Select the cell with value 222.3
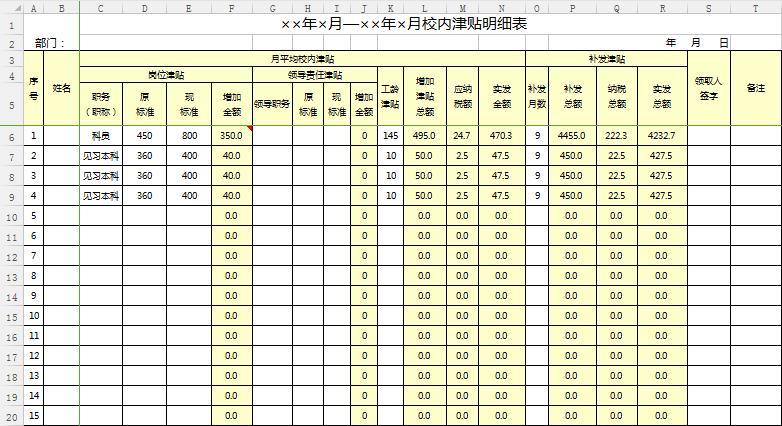The width and height of the screenshot is (782, 426). coord(616,135)
